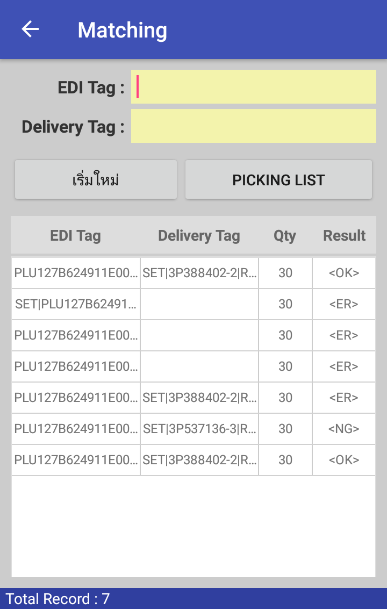Select last row SET|3P388402-2|R... delivery cell
This screenshot has width=387, height=609.
(x=199, y=460)
